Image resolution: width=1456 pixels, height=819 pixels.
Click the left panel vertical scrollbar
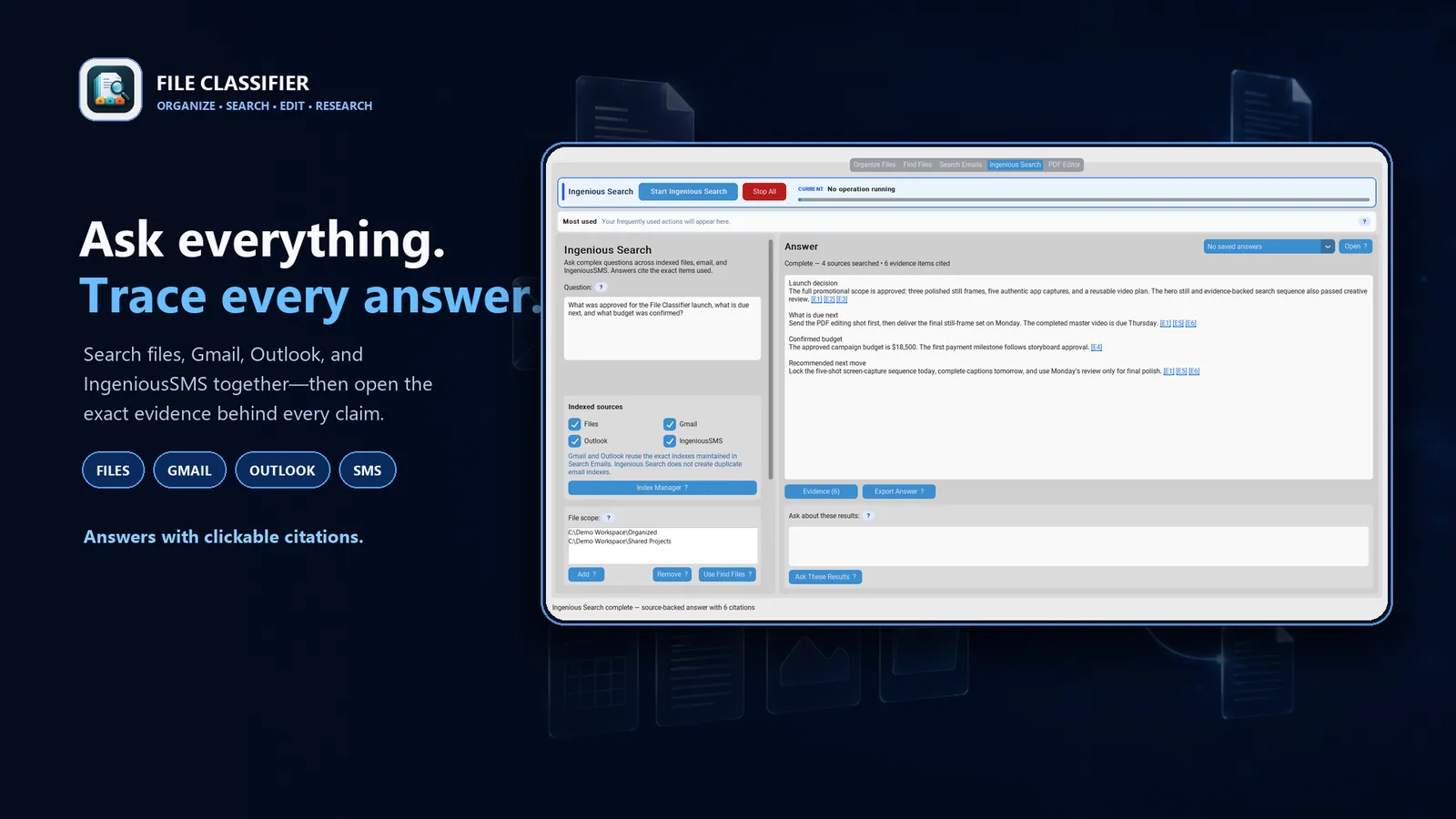(x=771, y=359)
